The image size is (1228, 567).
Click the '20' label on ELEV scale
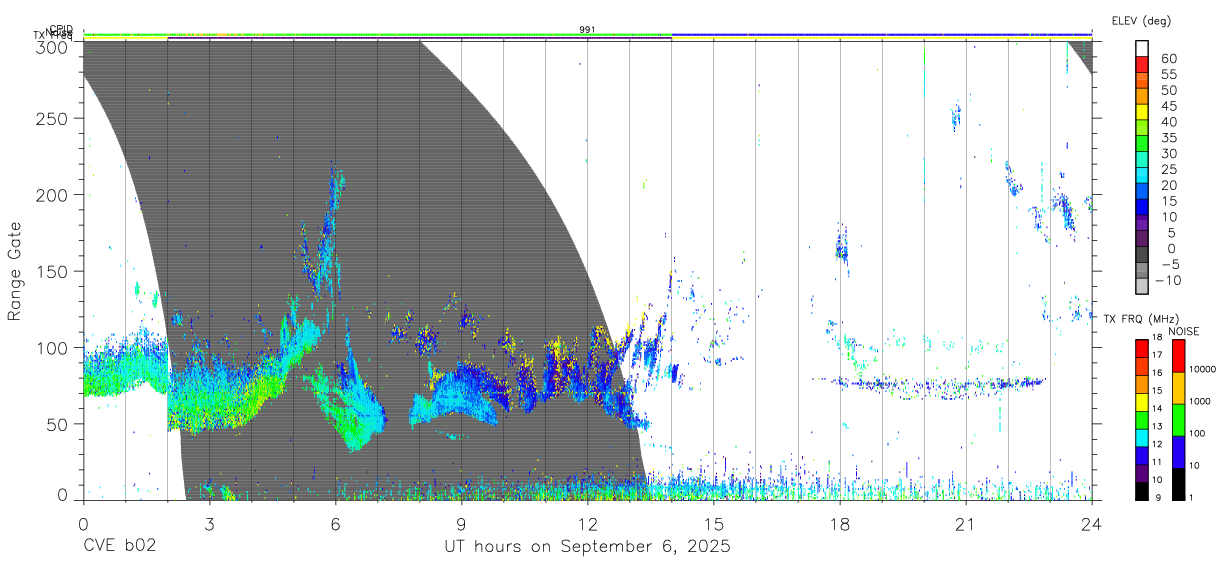tap(1169, 186)
